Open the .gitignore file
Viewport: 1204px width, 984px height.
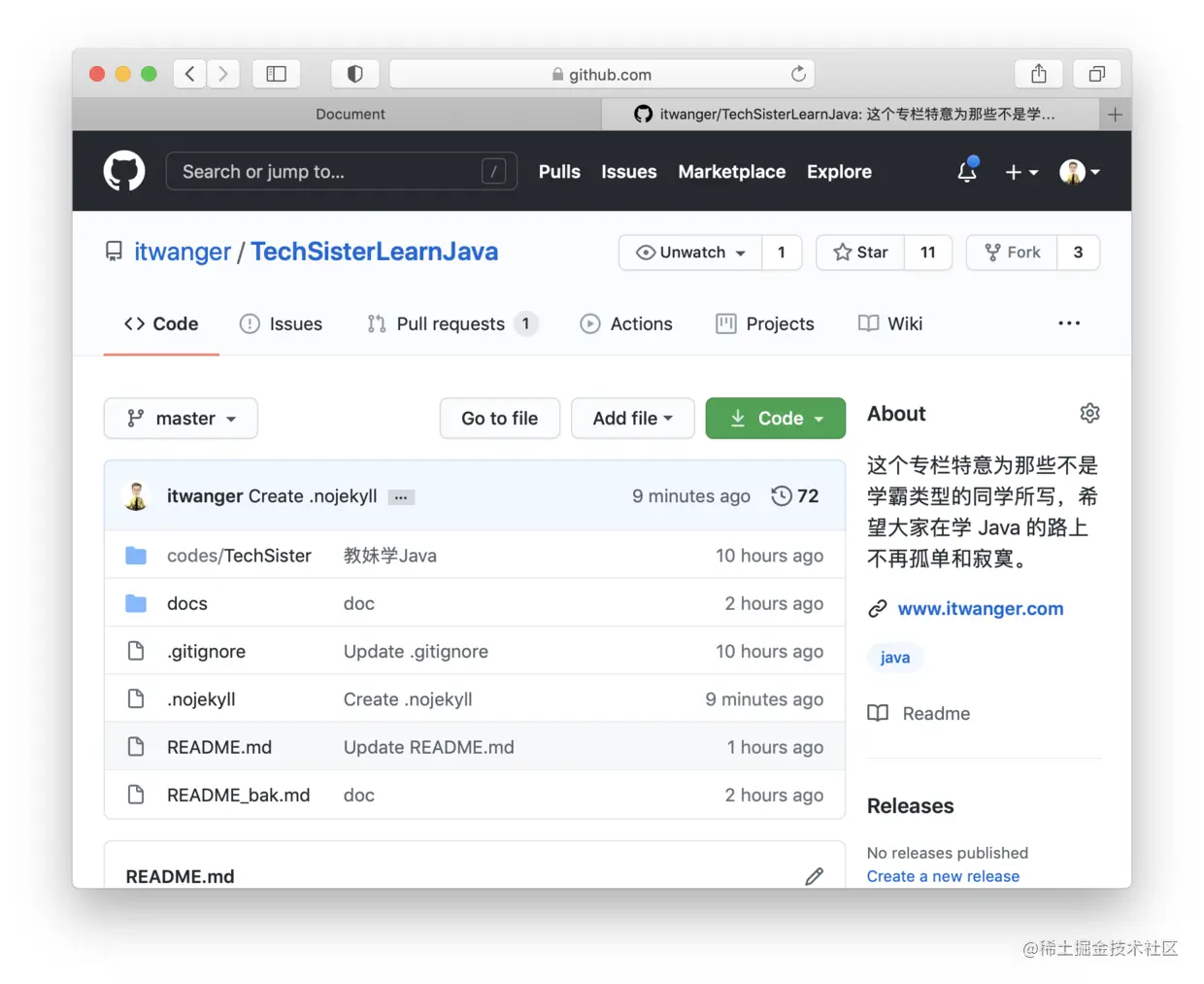click(x=206, y=652)
